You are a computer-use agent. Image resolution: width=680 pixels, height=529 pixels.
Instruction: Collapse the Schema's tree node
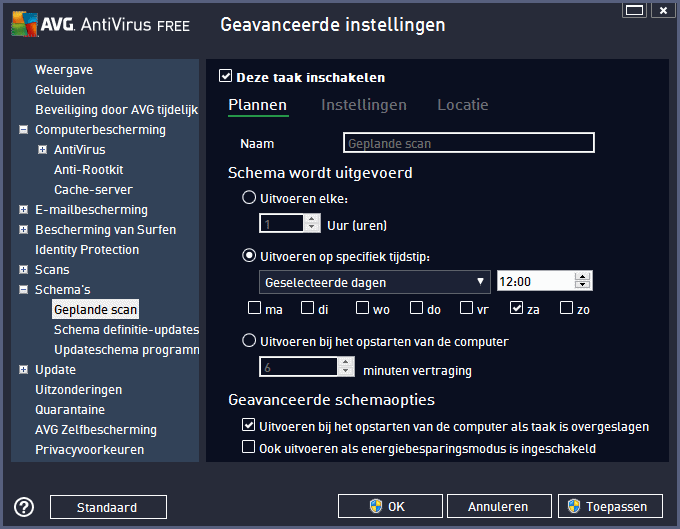24,290
